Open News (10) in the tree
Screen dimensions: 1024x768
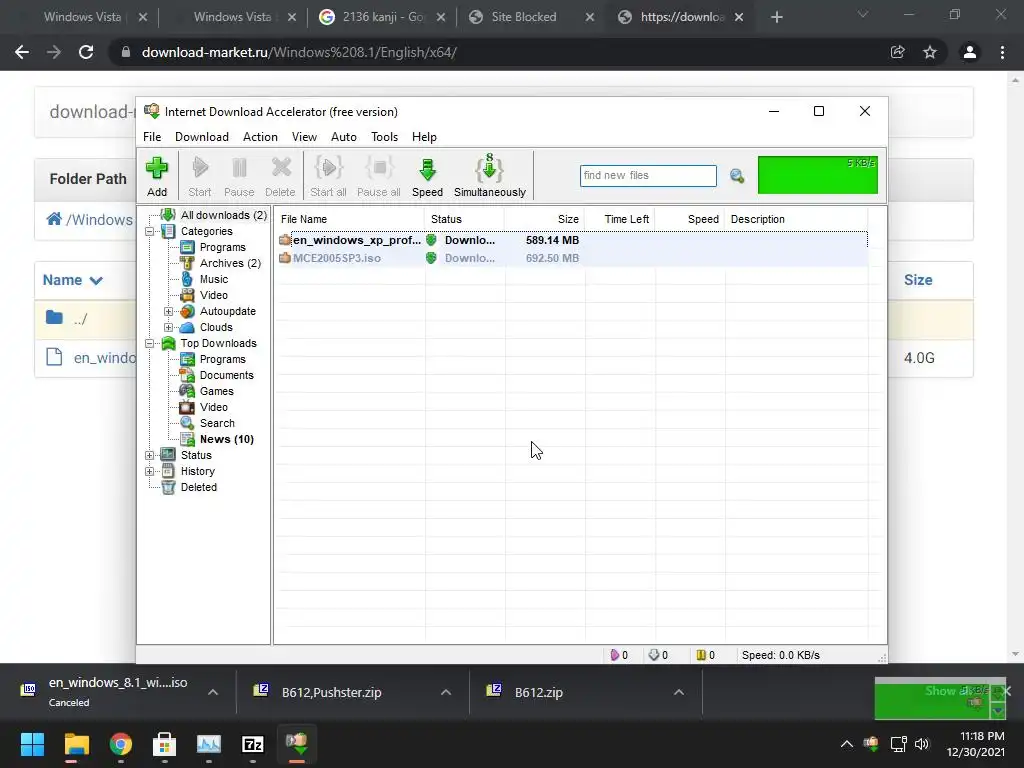[x=227, y=439]
